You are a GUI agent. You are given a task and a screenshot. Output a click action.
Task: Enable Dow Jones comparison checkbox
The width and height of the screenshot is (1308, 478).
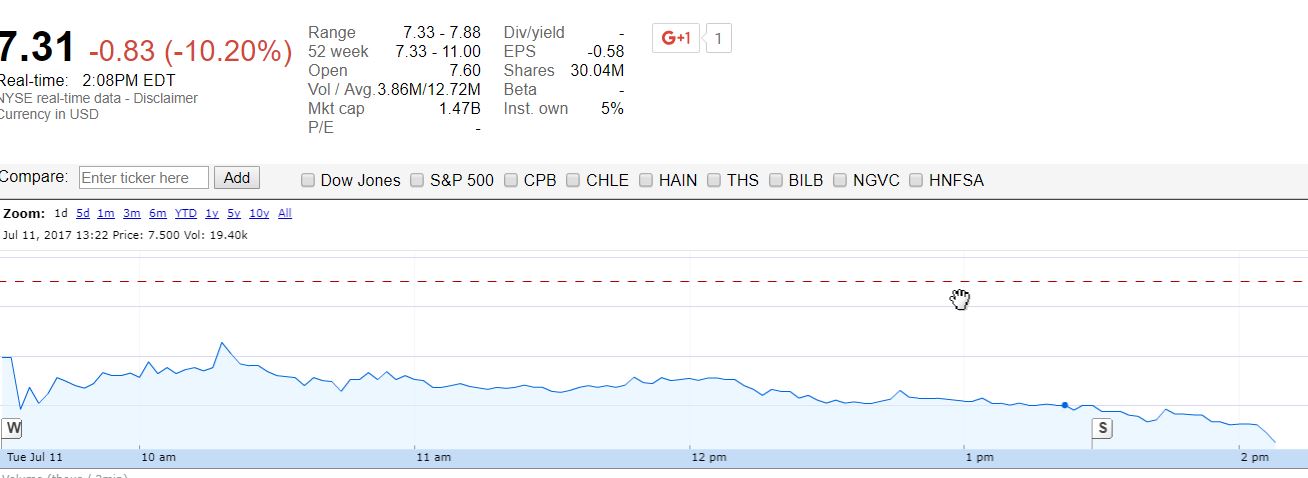click(309, 181)
